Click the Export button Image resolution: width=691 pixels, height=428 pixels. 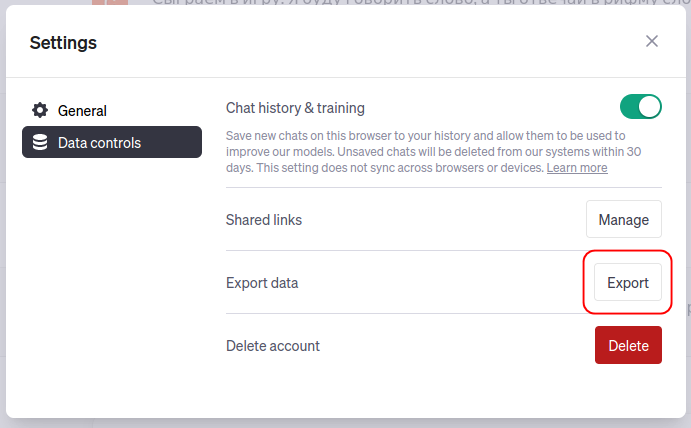(x=628, y=282)
